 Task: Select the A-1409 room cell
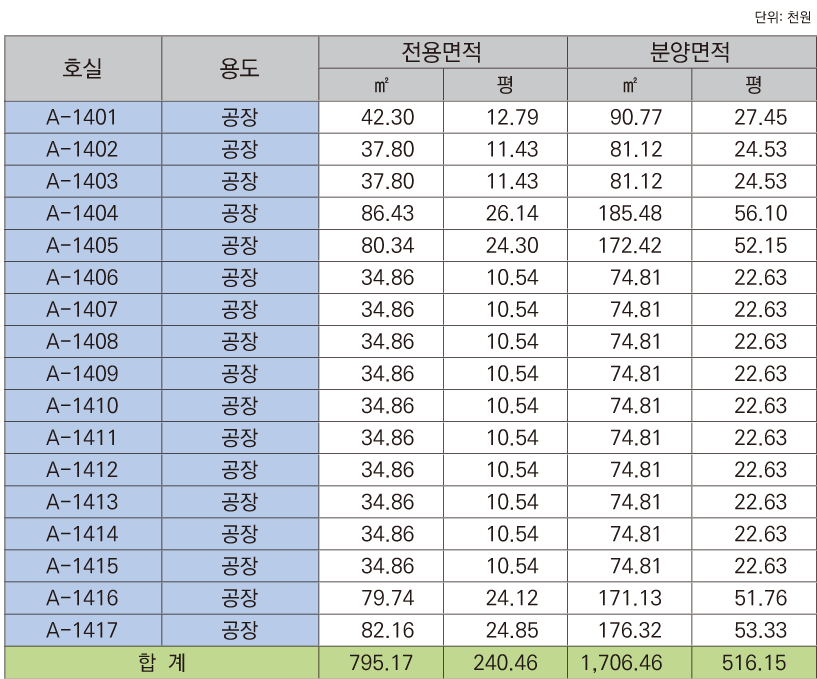tap(82, 374)
